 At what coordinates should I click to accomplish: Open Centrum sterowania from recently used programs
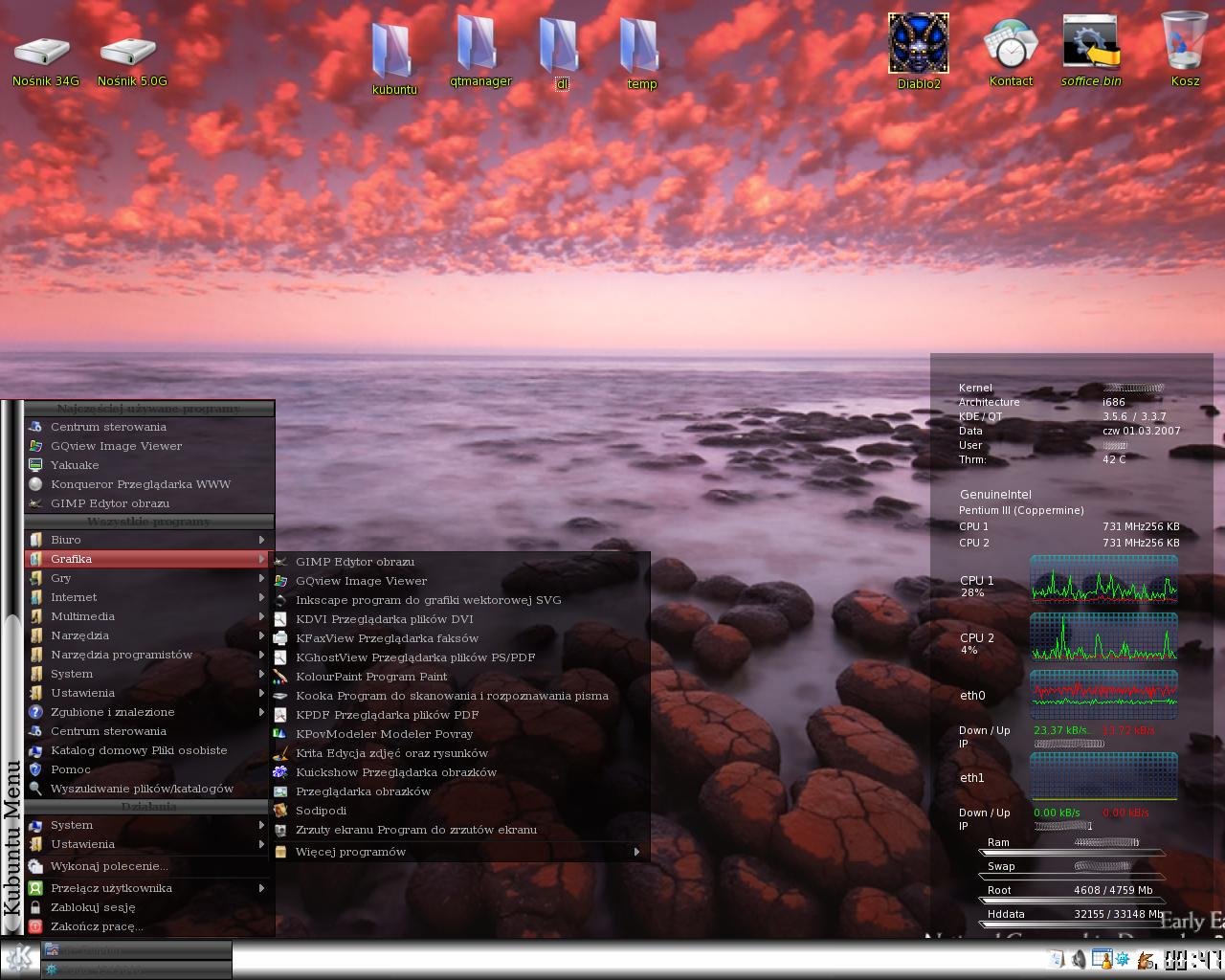pos(147,427)
